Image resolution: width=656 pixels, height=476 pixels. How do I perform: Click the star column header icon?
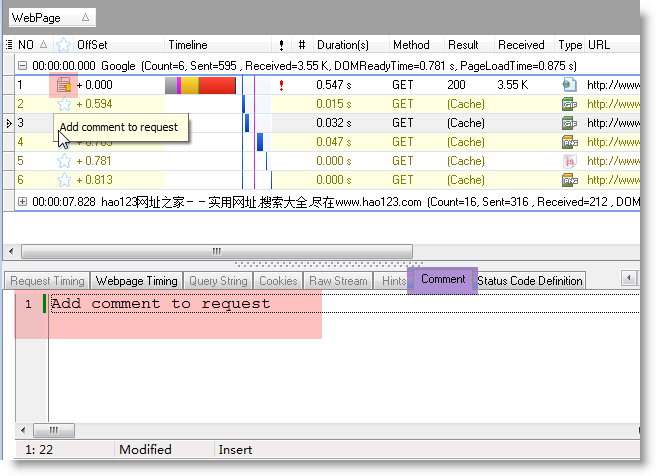[64, 45]
